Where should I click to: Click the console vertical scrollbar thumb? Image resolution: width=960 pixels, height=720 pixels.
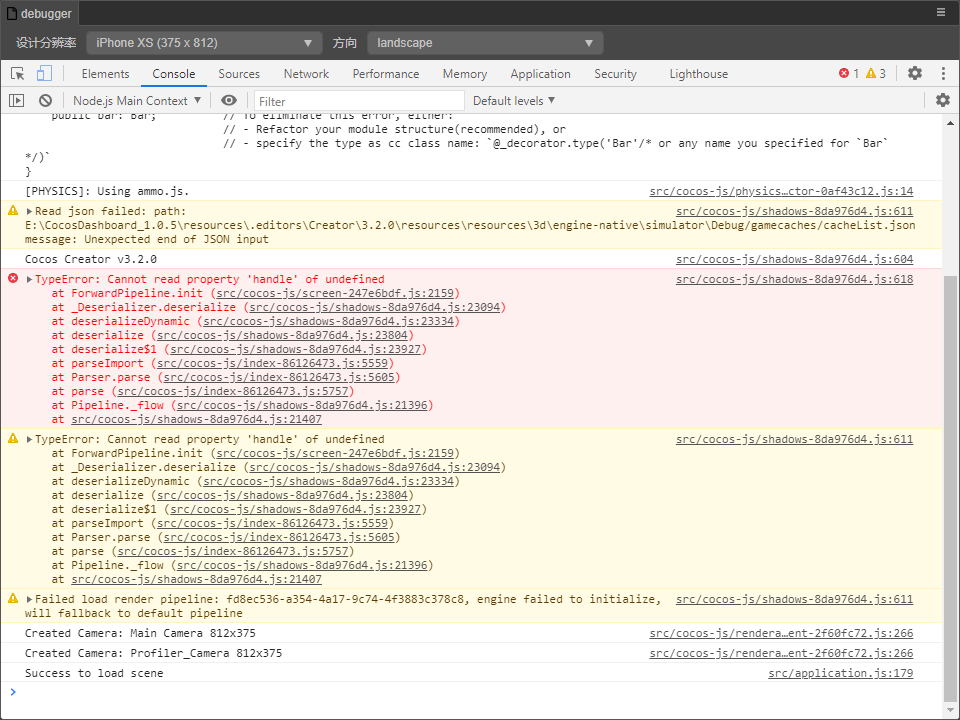950,487
